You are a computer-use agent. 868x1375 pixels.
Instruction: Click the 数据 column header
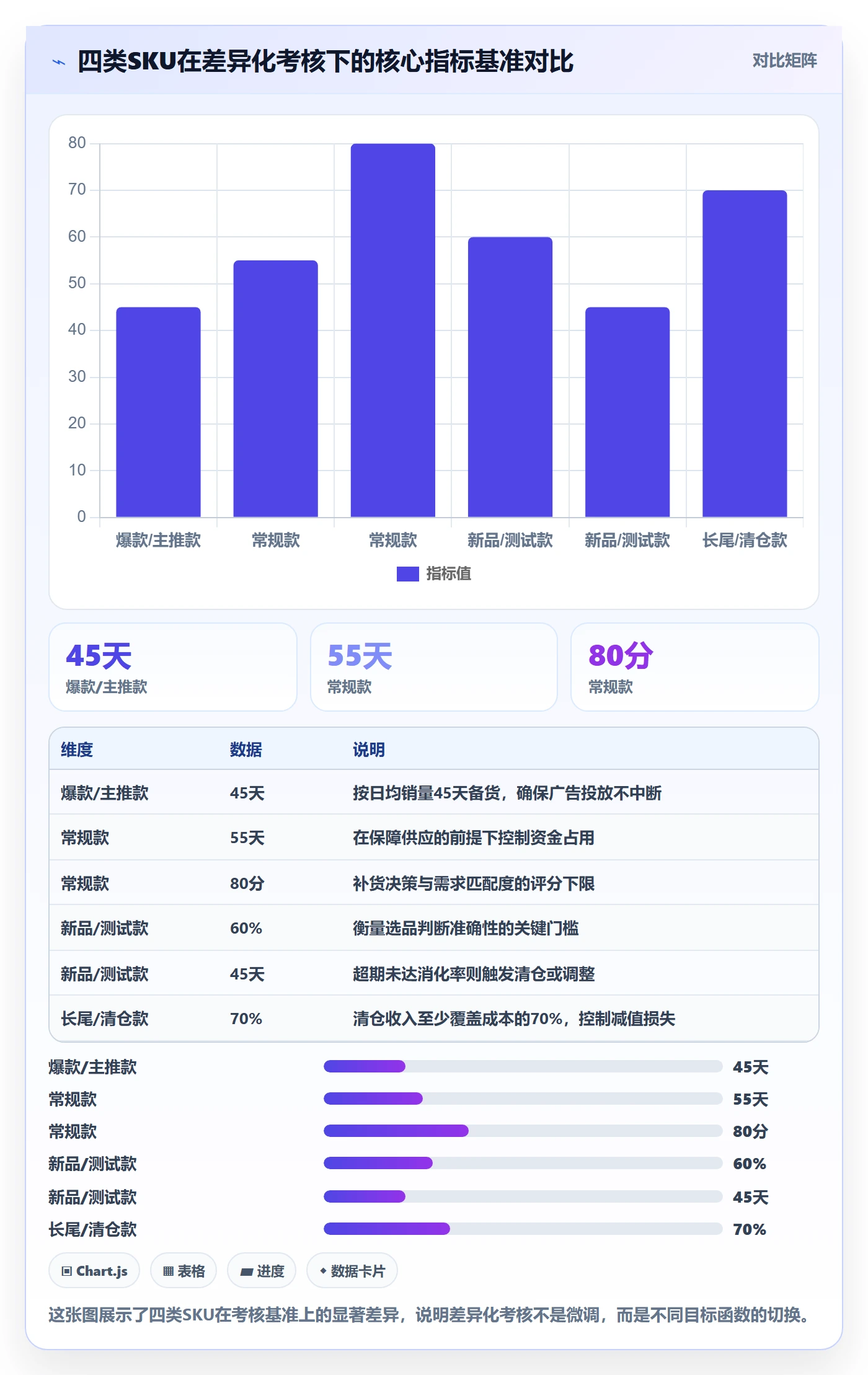[246, 749]
